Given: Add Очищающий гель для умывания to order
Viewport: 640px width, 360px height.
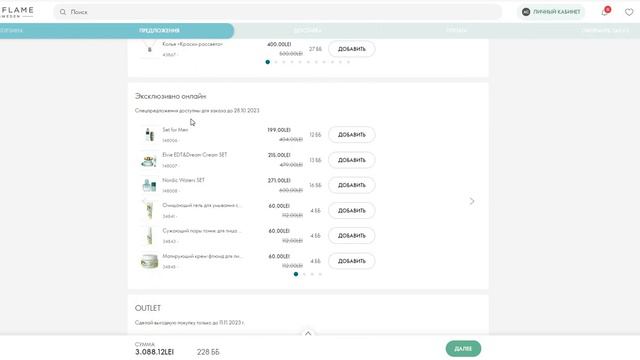Looking at the screenshot, I should [351, 211].
